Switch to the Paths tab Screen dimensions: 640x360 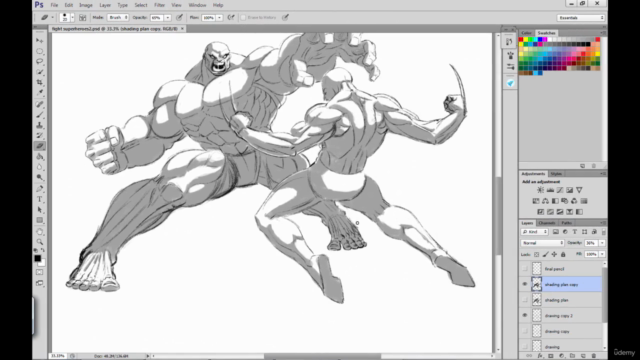567,223
